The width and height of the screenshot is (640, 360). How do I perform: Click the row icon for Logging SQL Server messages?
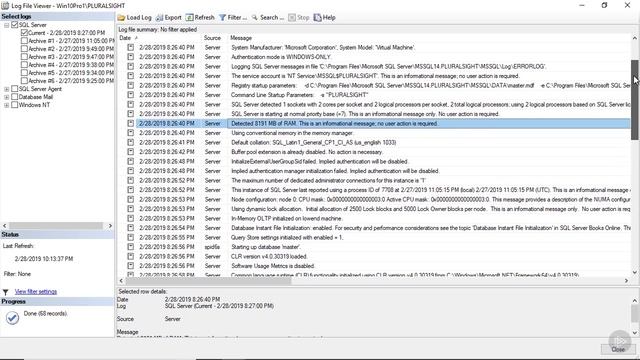coord(131,66)
